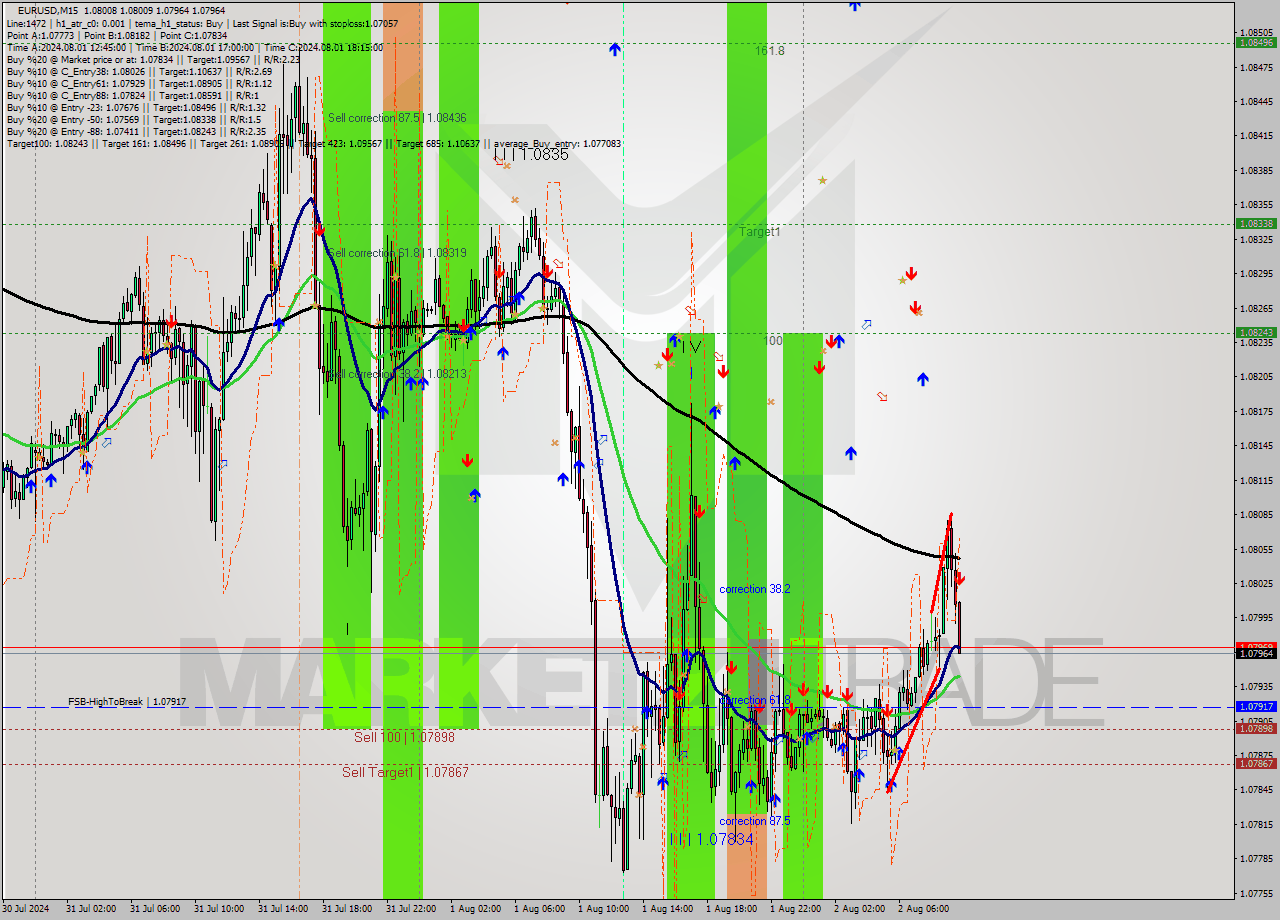The width and height of the screenshot is (1280, 920).
Task: Click the 'Target100: 1.08243' summary header line
Action: (314, 143)
